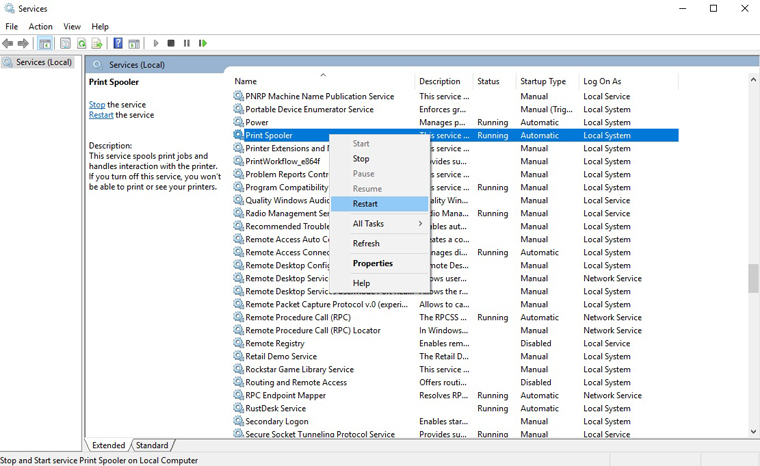Click the Stop Service square icon
The height and width of the screenshot is (466, 760).
[x=171, y=44]
